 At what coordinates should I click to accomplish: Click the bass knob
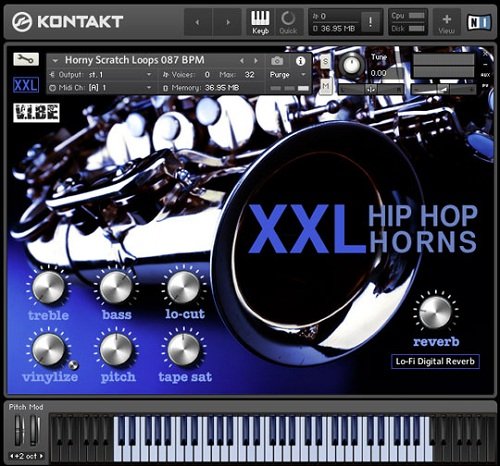click(116, 287)
